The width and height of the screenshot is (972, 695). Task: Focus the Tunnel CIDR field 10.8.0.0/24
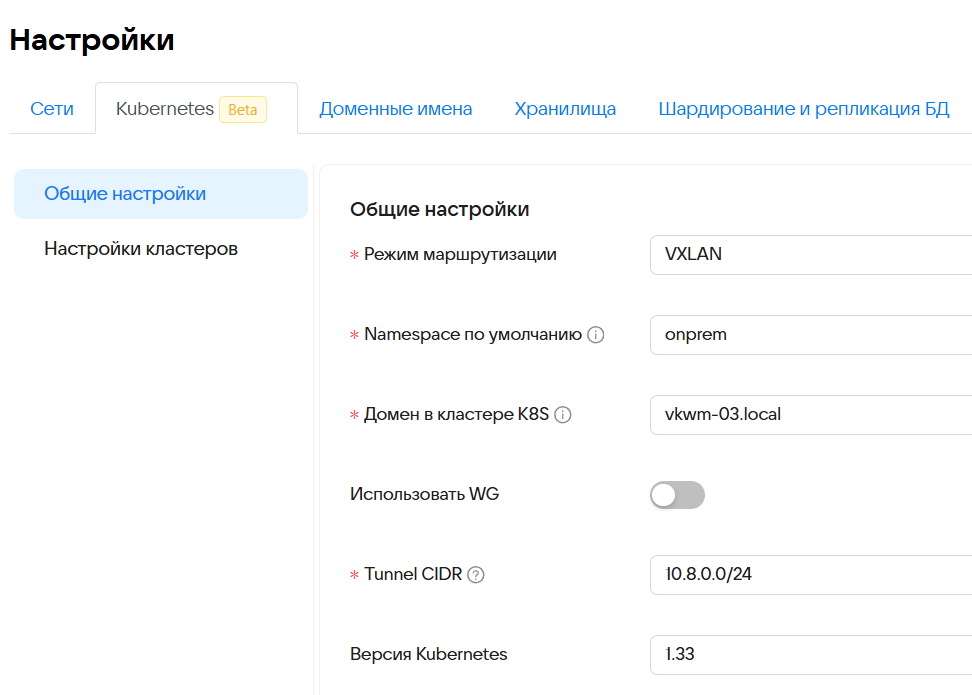[x=811, y=575]
